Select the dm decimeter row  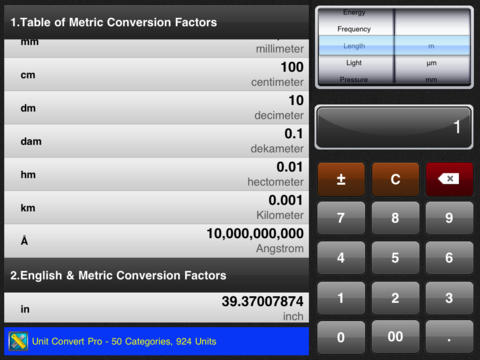[156, 108]
